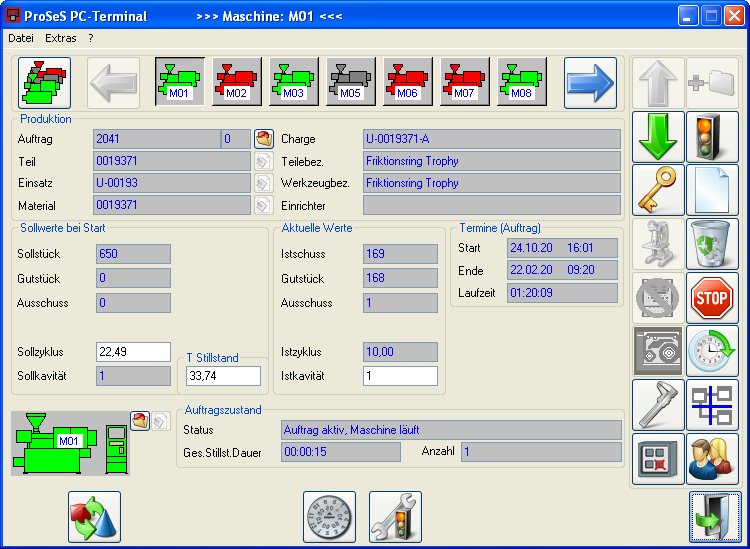The width and height of the screenshot is (750, 549).
Task: Click the large green M01 machine graphic
Action: [70, 443]
